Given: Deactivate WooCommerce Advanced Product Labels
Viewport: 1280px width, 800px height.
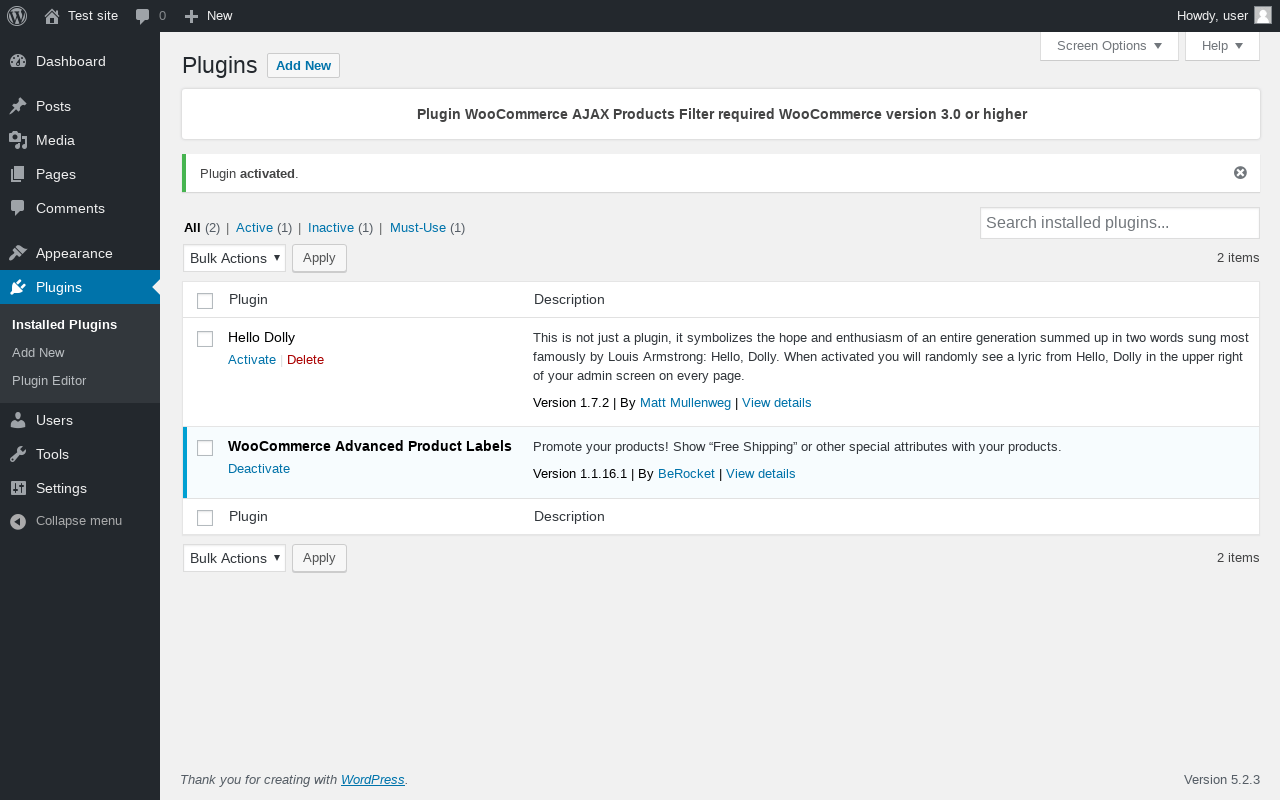Looking at the screenshot, I should pyautogui.click(x=259, y=469).
